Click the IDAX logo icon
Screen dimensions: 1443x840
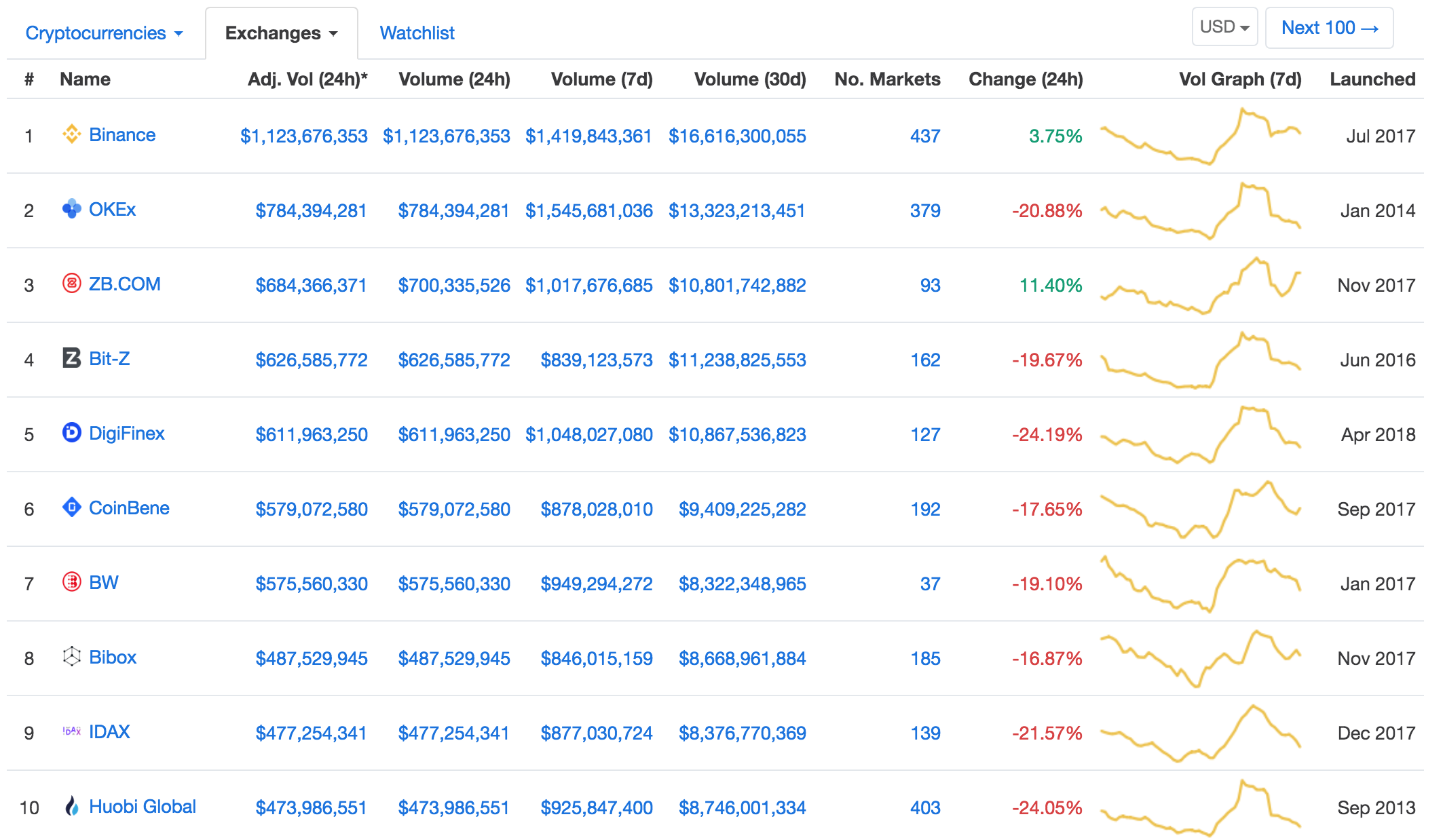tap(71, 731)
